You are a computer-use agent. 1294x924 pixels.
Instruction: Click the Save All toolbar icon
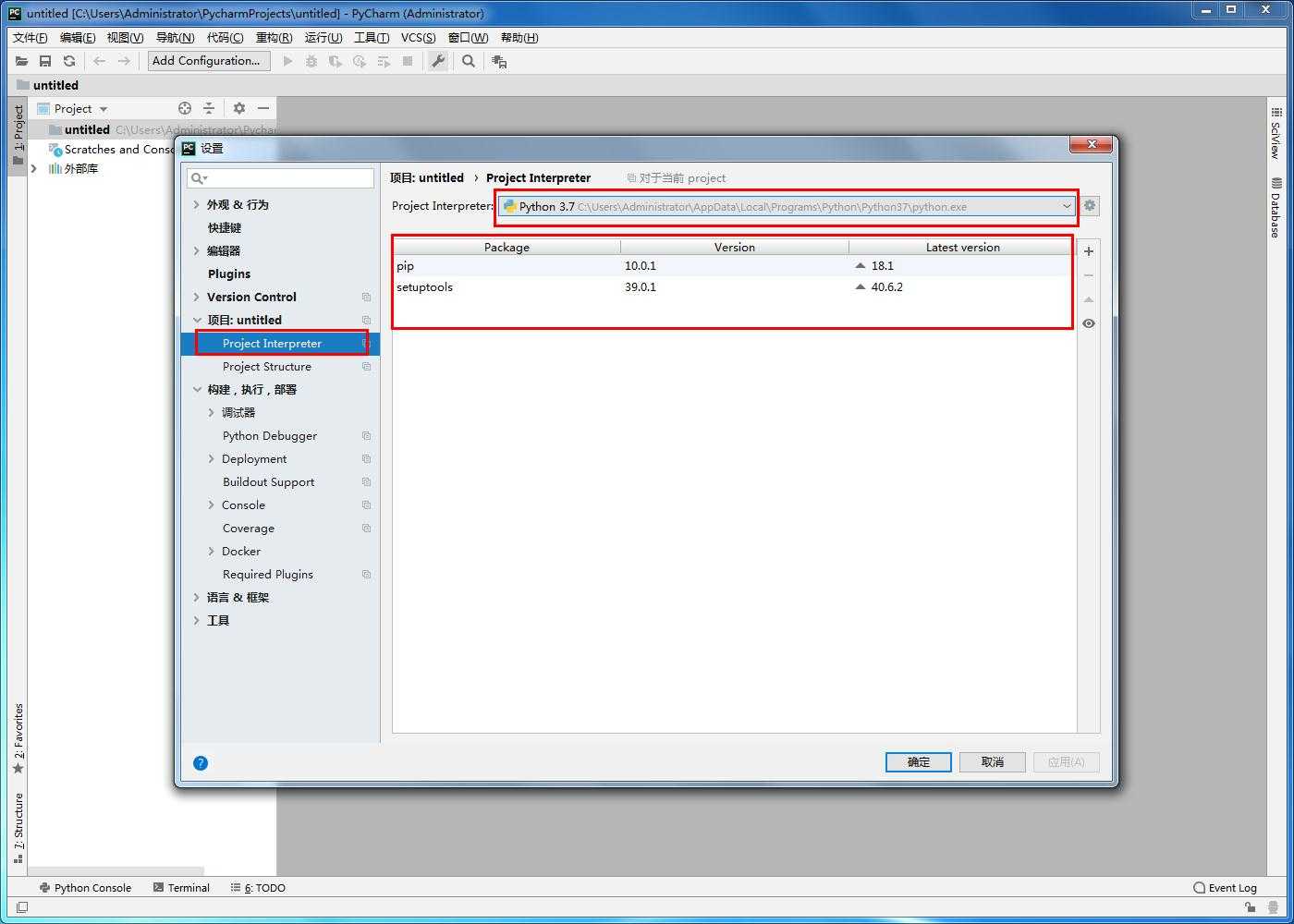pyautogui.click(x=45, y=61)
